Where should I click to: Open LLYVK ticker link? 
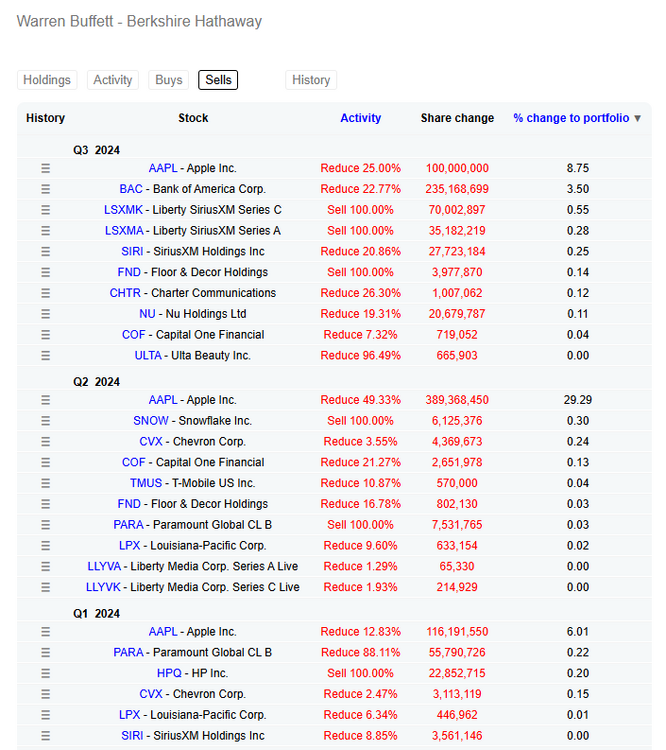[103, 587]
